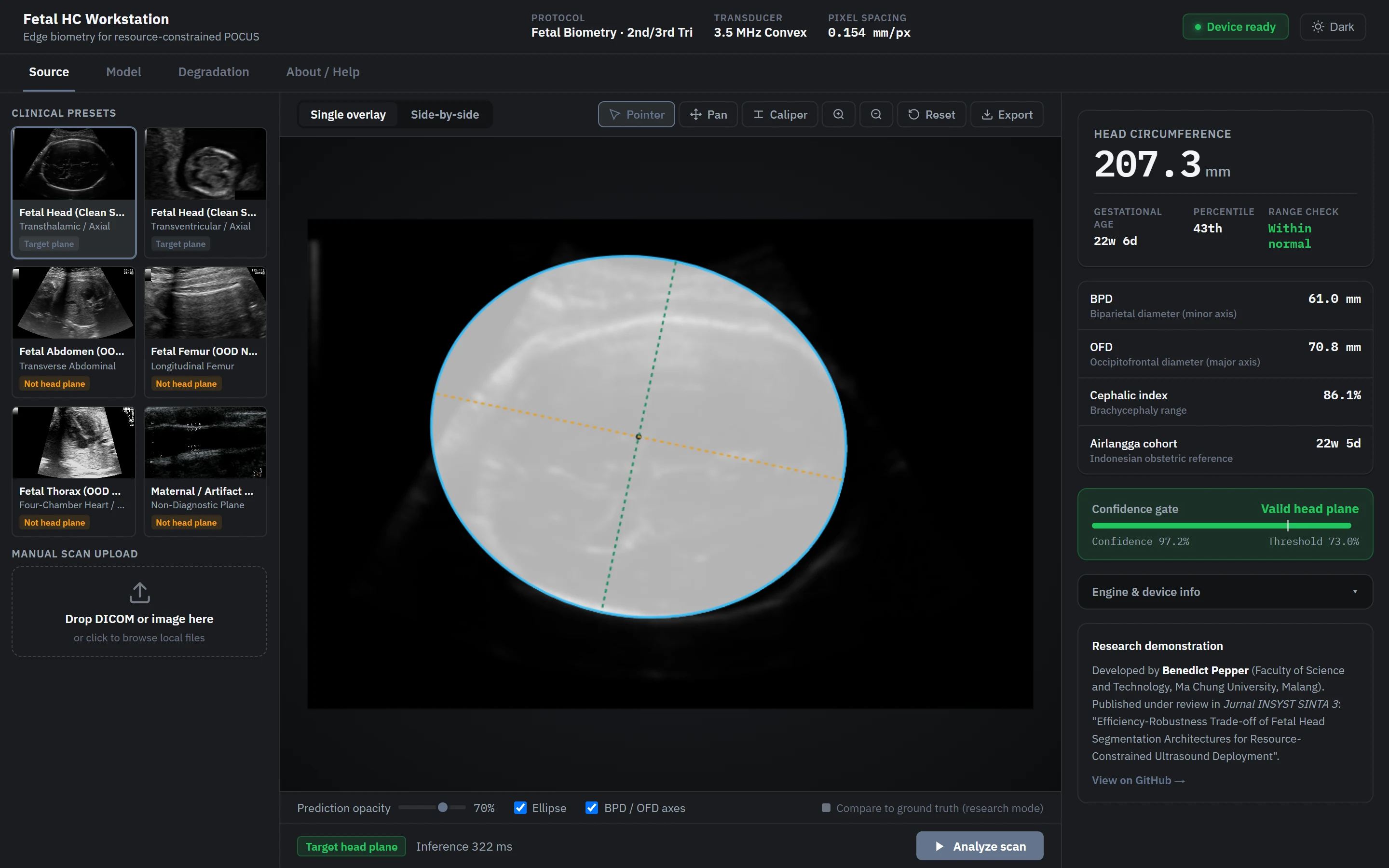1389x868 pixels.
Task: Click the Drop DICOM or image here zone
Action: tap(139, 611)
